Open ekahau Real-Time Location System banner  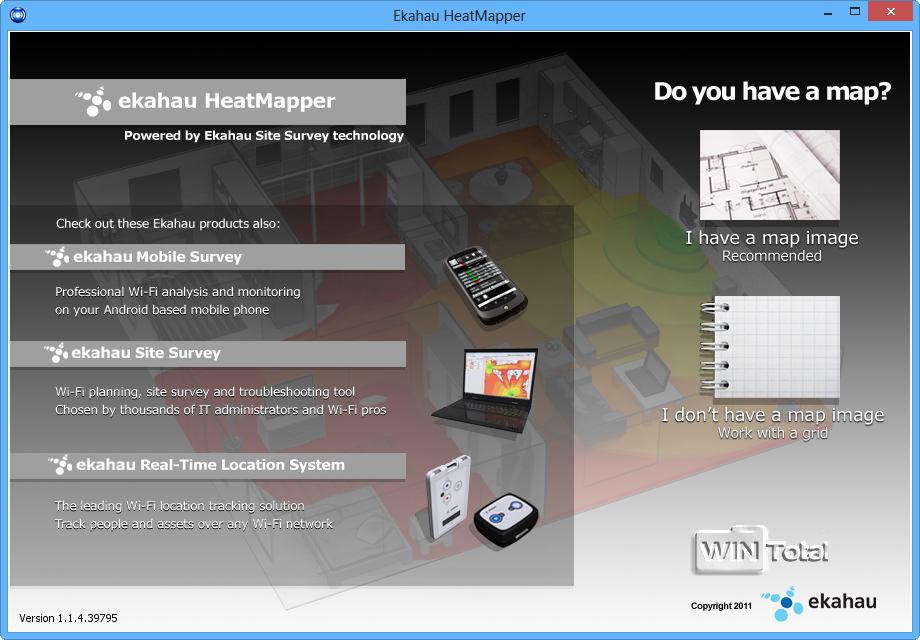[208, 466]
